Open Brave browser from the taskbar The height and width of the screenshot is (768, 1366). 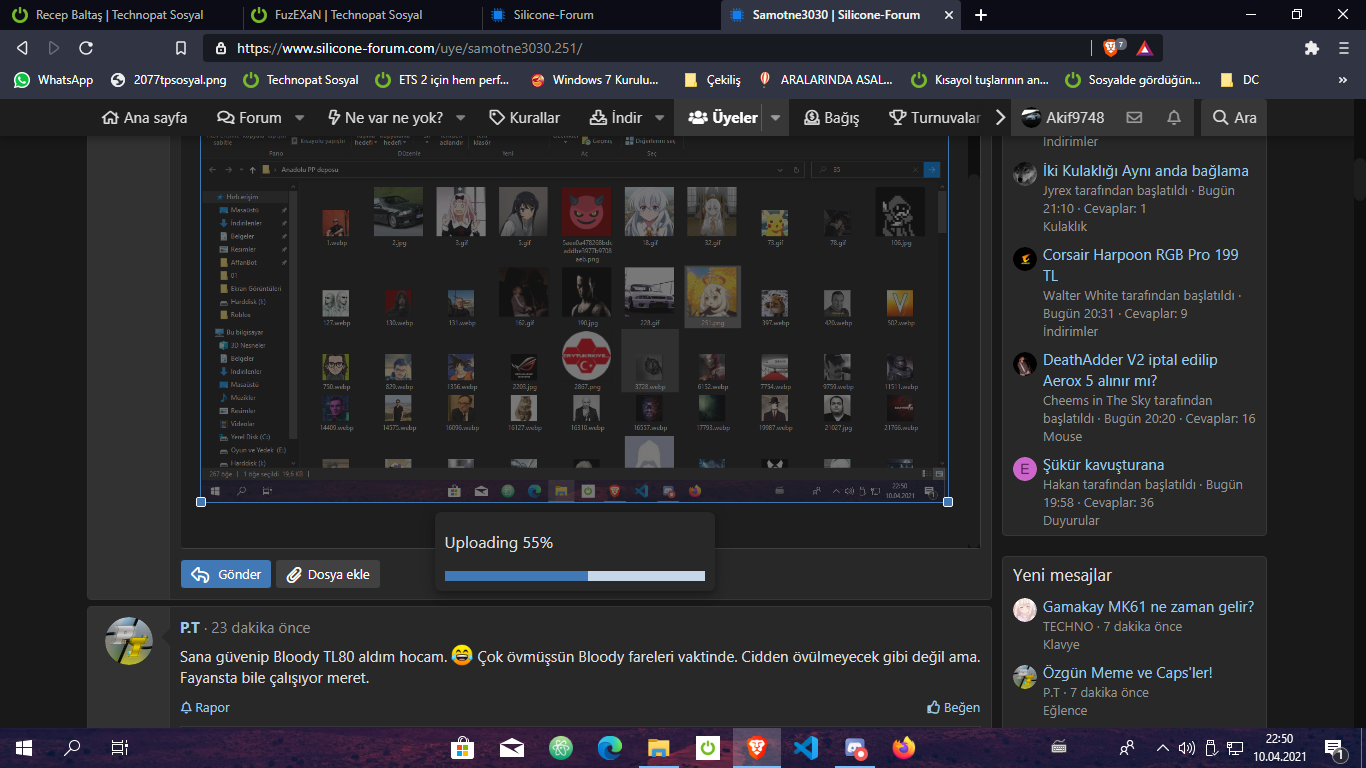[x=756, y=747]
